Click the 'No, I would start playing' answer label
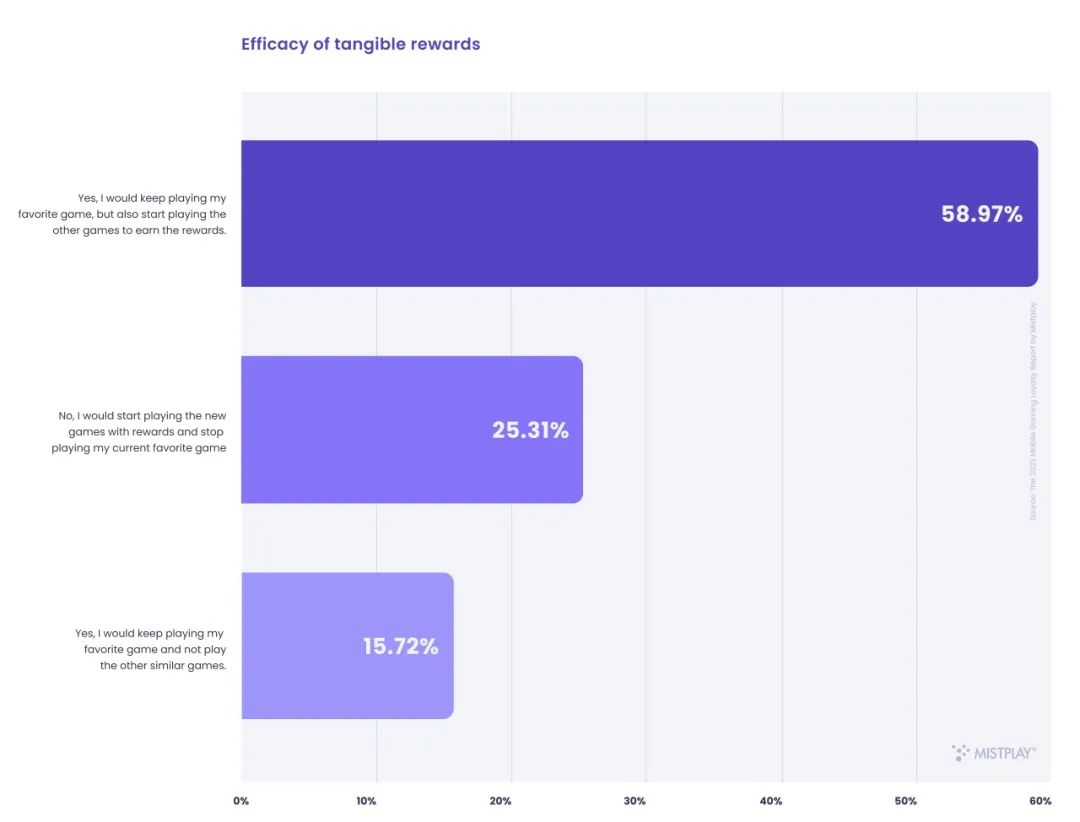This screenshot has width=1080, height=822. tap(138, 431)
